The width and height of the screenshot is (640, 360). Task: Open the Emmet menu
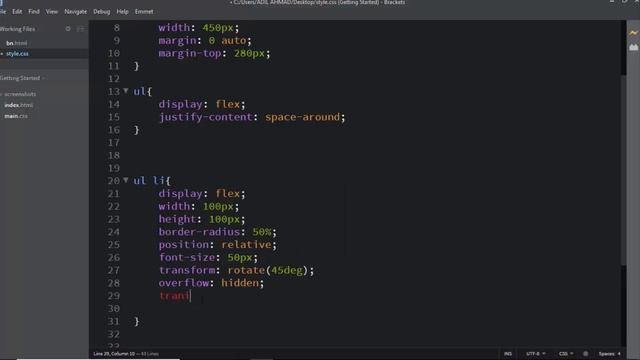click(x=144, y=11)
